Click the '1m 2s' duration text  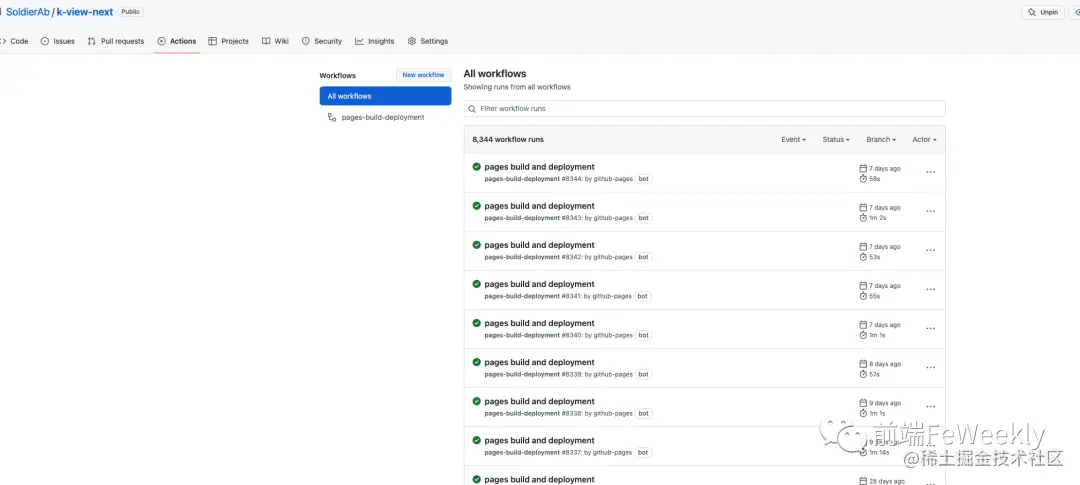878,218
